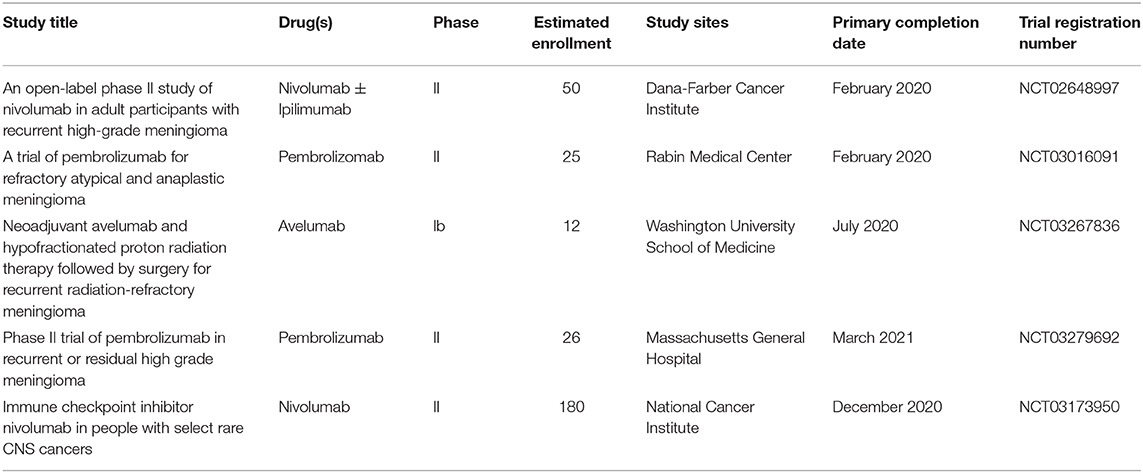Click the Drug(s) column header
Screen dimensions: 1143x473
pos(305,23)
